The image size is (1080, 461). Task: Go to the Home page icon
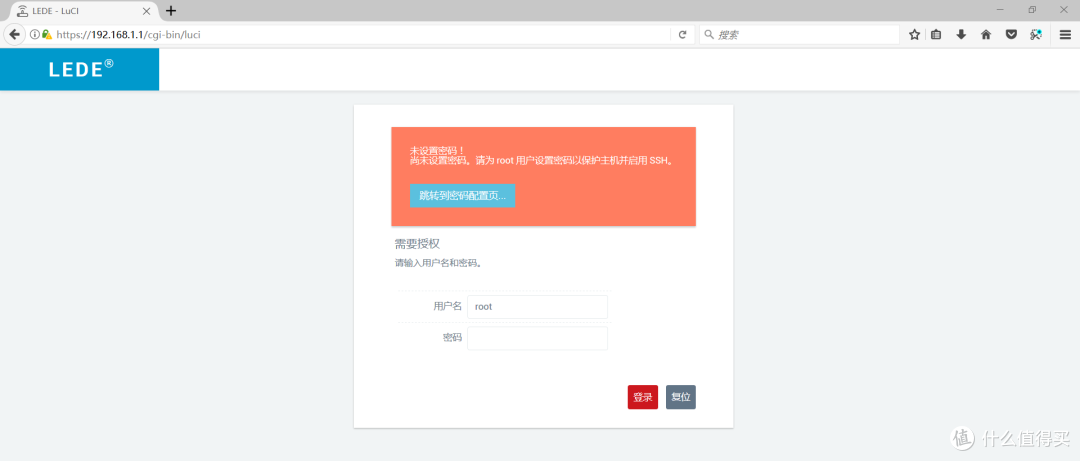point(986,34)
